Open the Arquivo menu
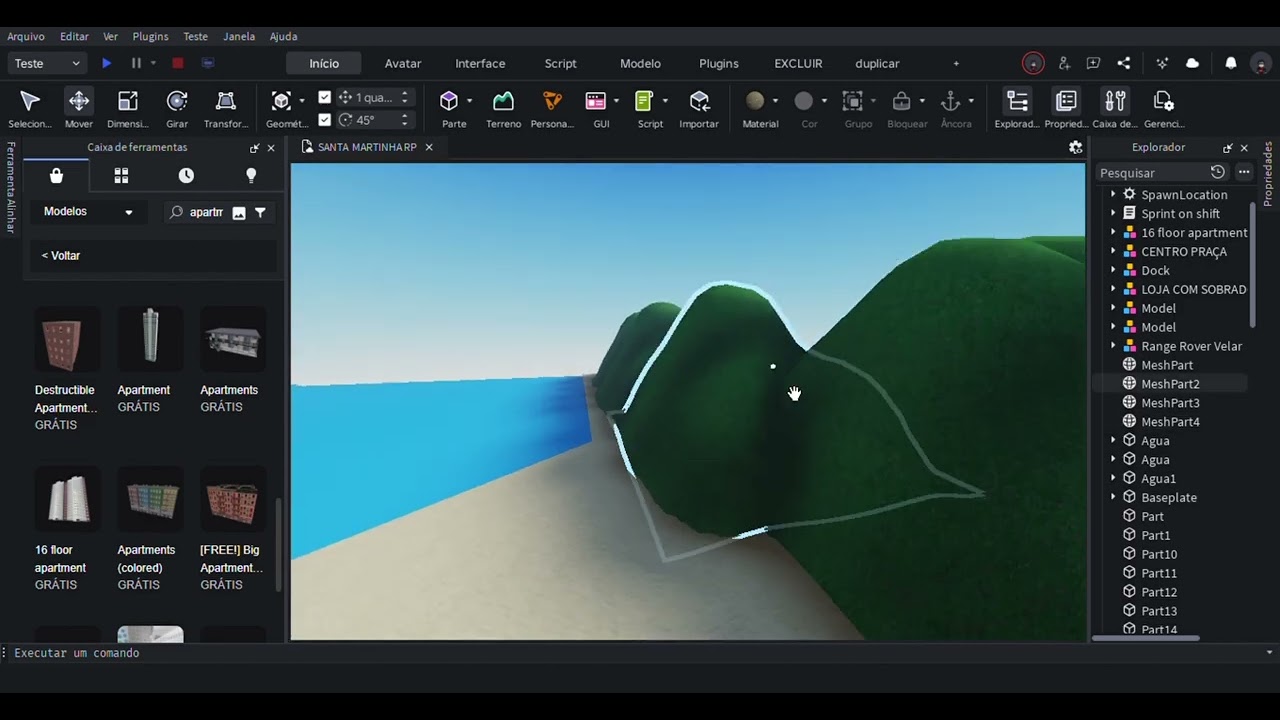1280x720 pixels. [26, 36]
